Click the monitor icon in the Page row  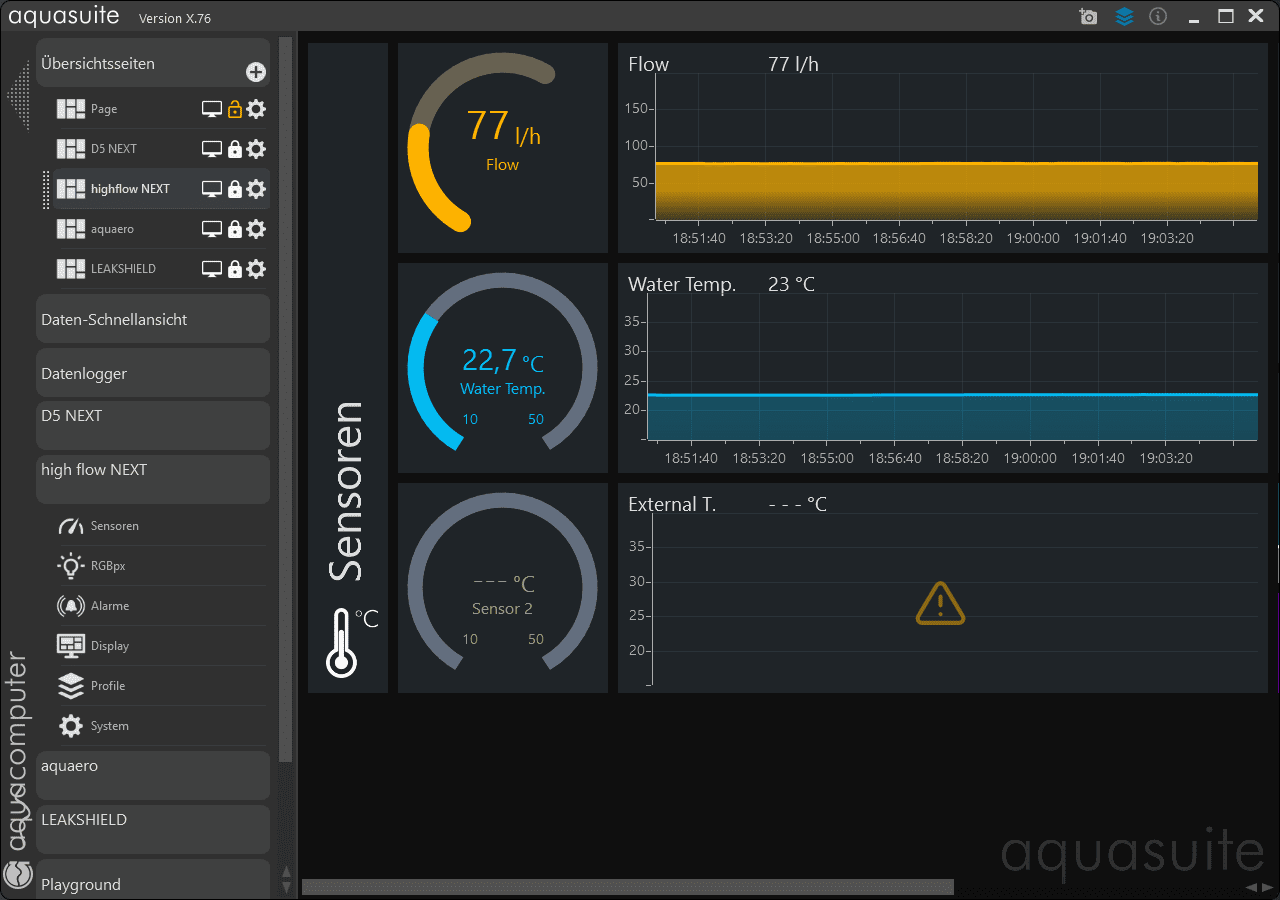pyautogui.click(x=211, y=109)
